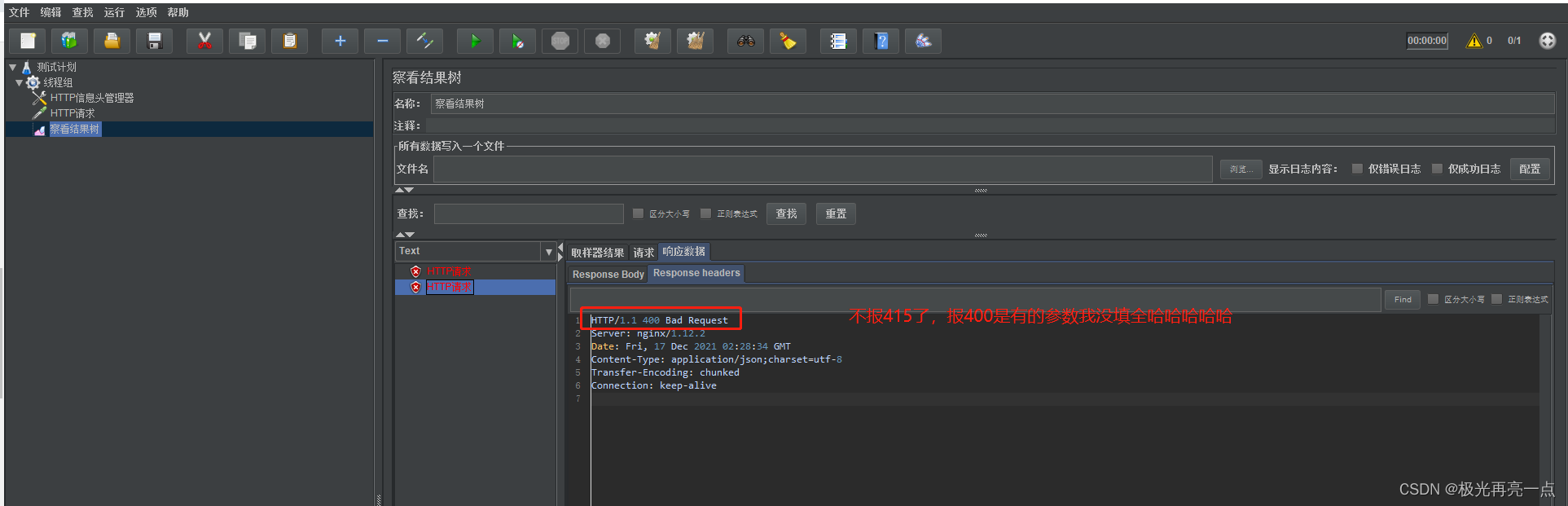The width and height of the screenshot is (1568, 506).
Task: Click collapse arrows above the Text dropdown
Action: [405, 235]
